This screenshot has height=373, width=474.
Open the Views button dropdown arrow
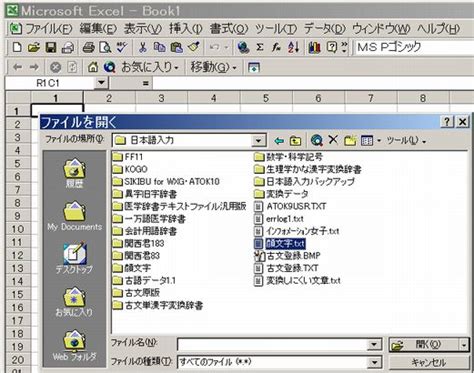click(379, 141)
